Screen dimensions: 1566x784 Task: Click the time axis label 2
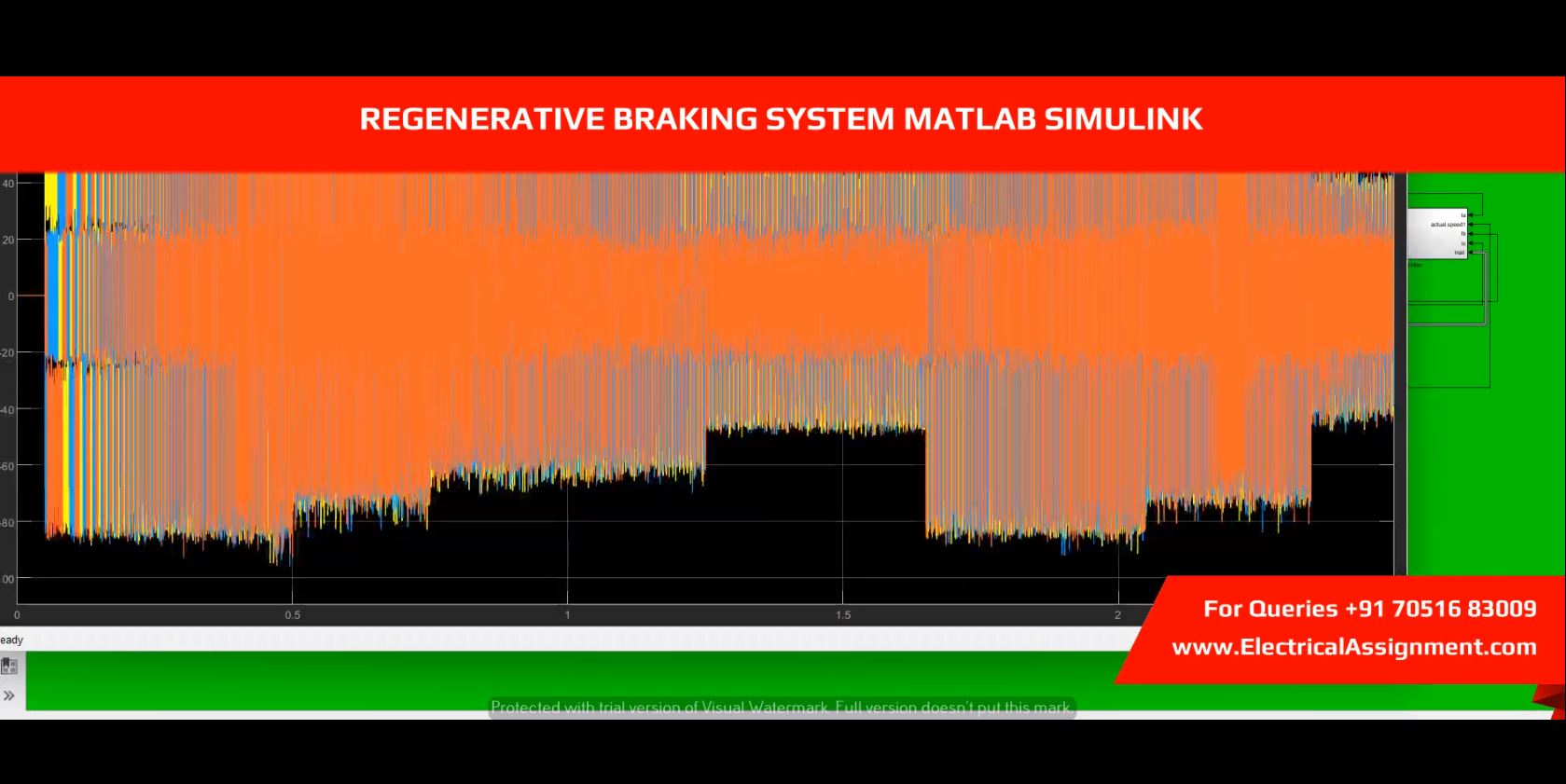click(x=1117, y=615)
